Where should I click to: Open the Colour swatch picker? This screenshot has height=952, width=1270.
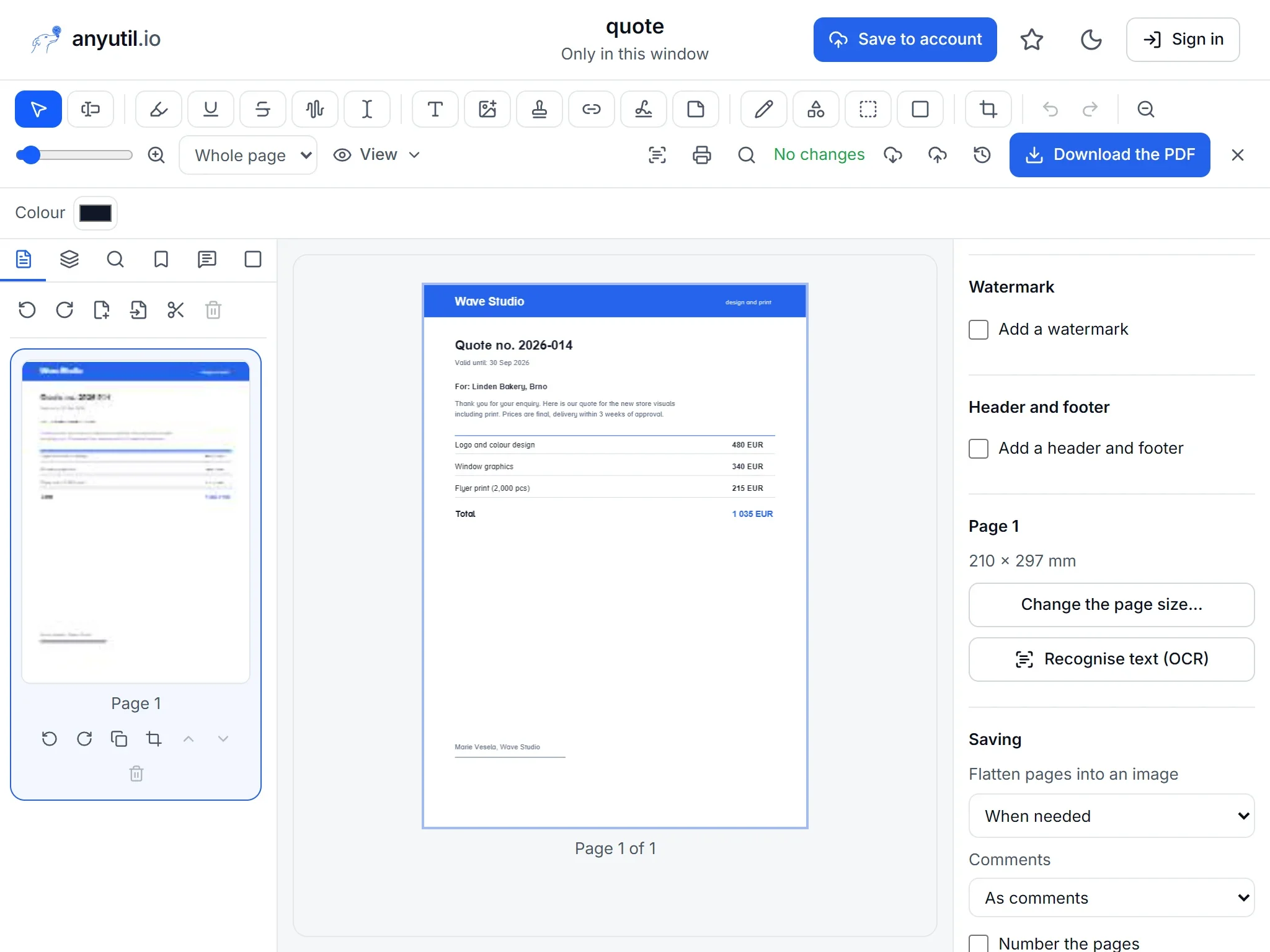click(95, 213)
